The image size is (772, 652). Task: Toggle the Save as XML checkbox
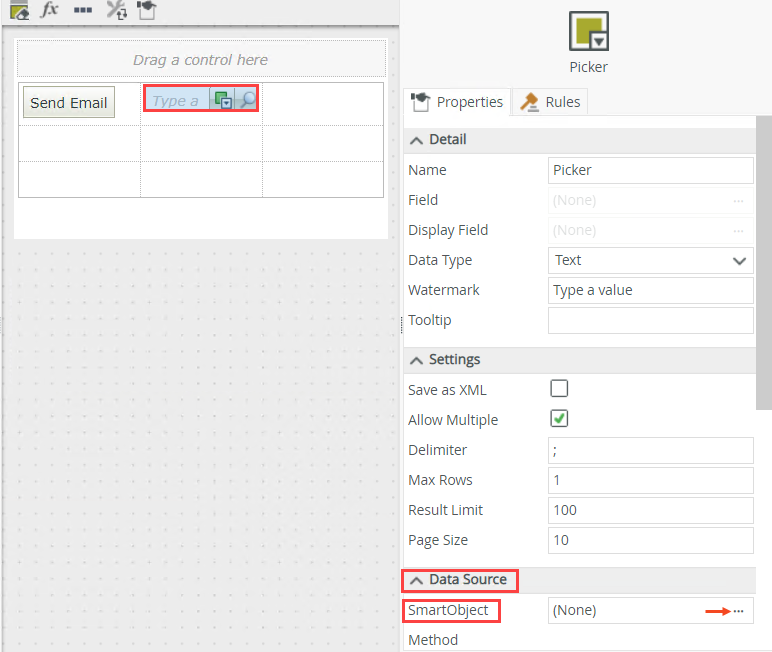coord(559,389)
